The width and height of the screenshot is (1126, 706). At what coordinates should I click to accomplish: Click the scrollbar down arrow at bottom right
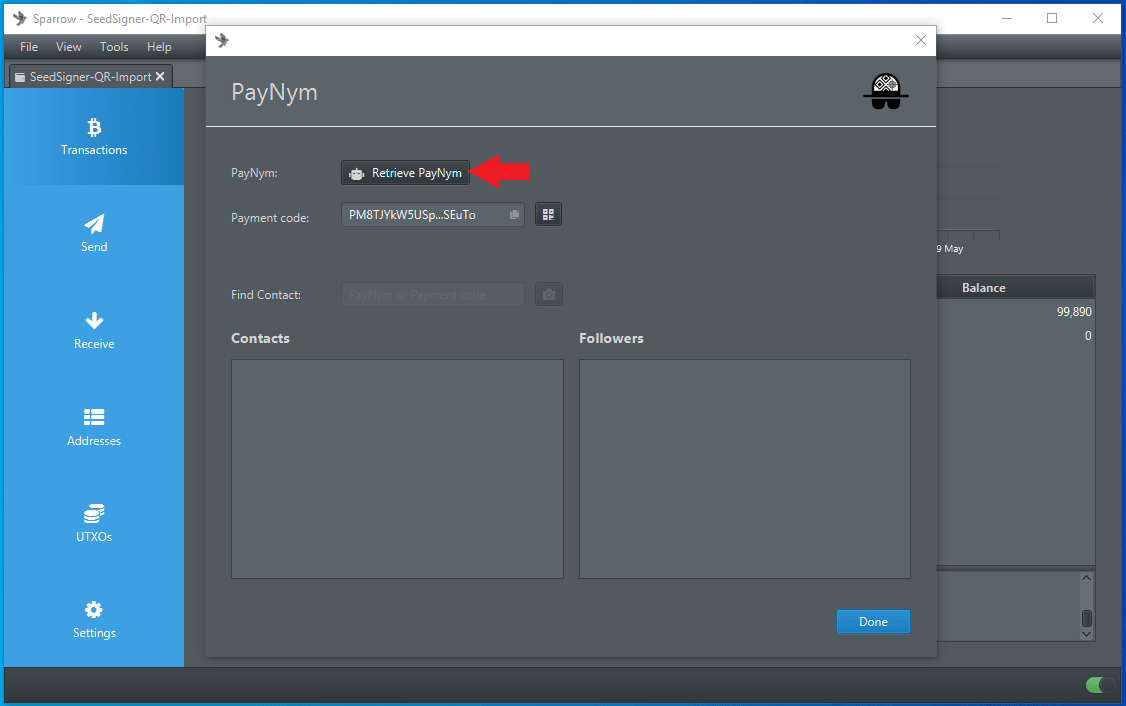click(1087, 633)
